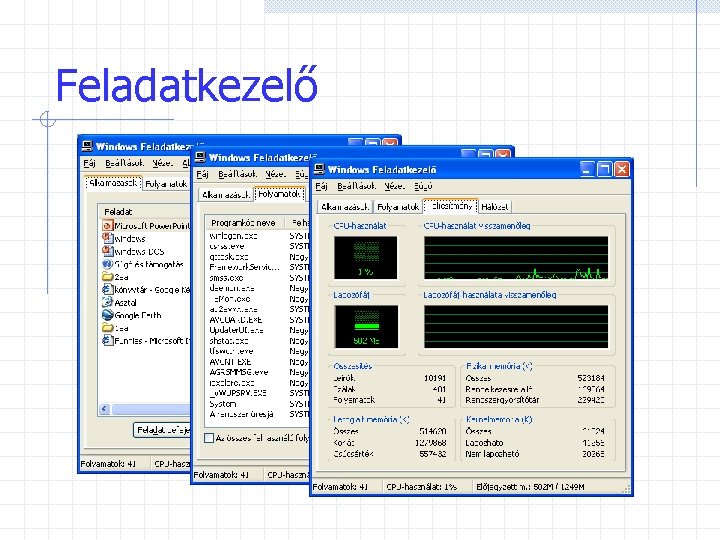This screenshot has height=540, width=720.
Task: Open the Súgó menu in the front window
Action: [x=423, y=186]
